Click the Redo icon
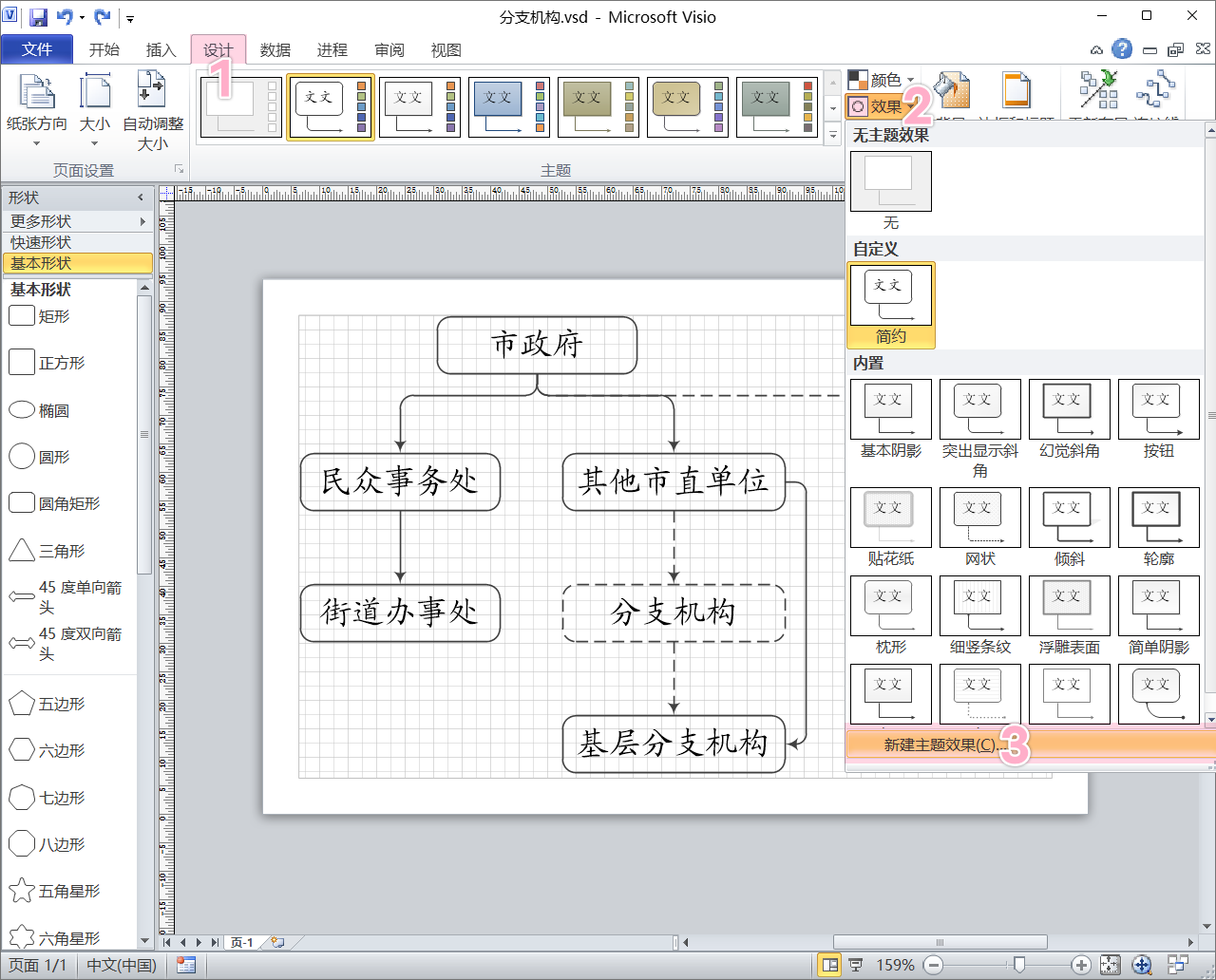This screenshot has width=1216, height=980. (103, 17)
